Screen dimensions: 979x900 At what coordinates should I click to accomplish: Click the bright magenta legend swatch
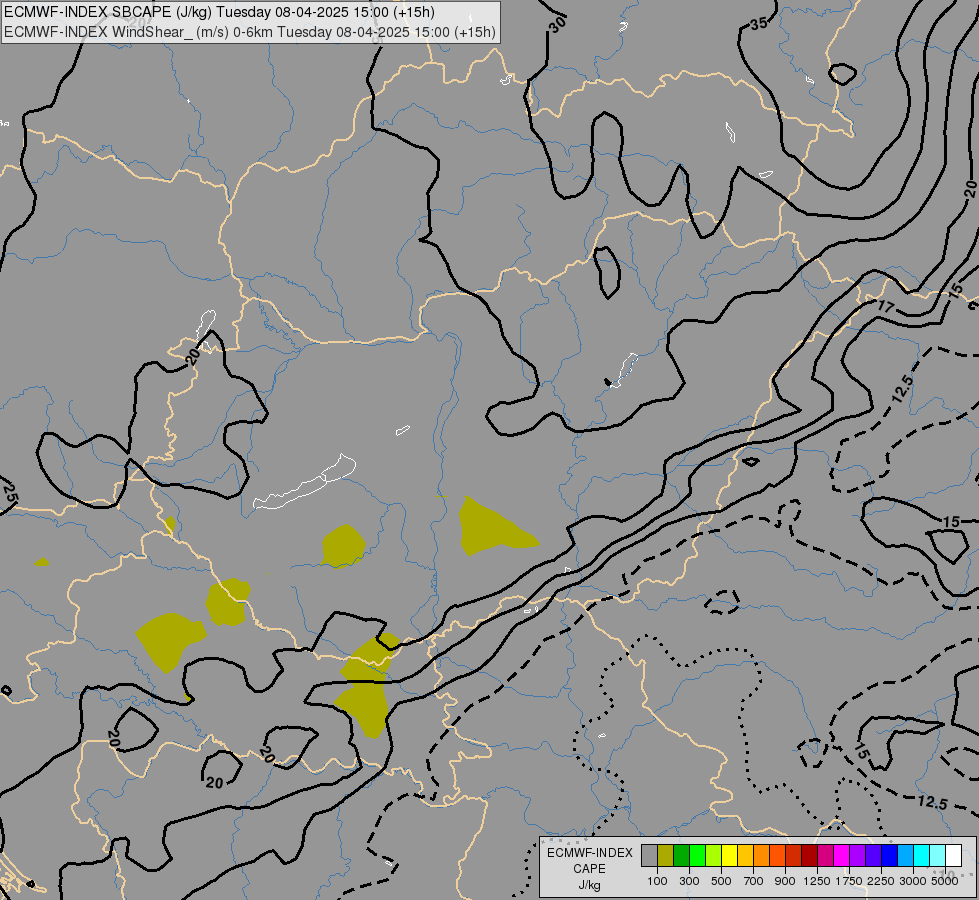click(842, 855)
